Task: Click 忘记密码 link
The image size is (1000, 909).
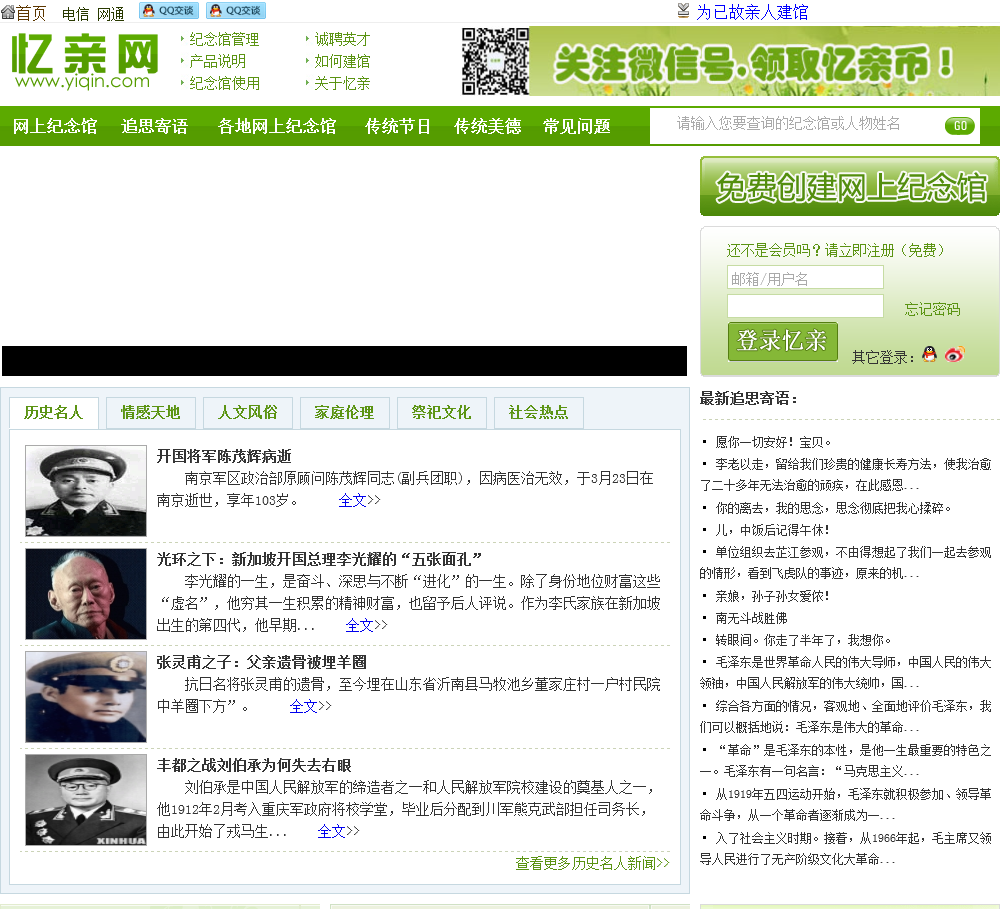Action: tap(932, 309)
